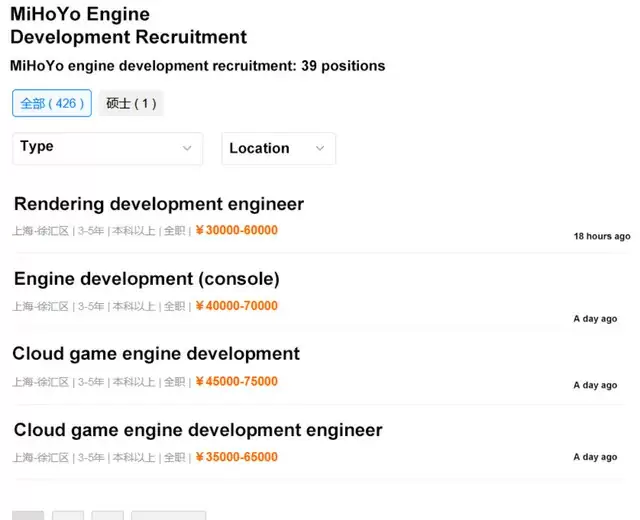This screenshot has height=520, width=640.
Task: Click 'A day ago' on the ¥45000-75000 row
Action: [x=595, y=385]
